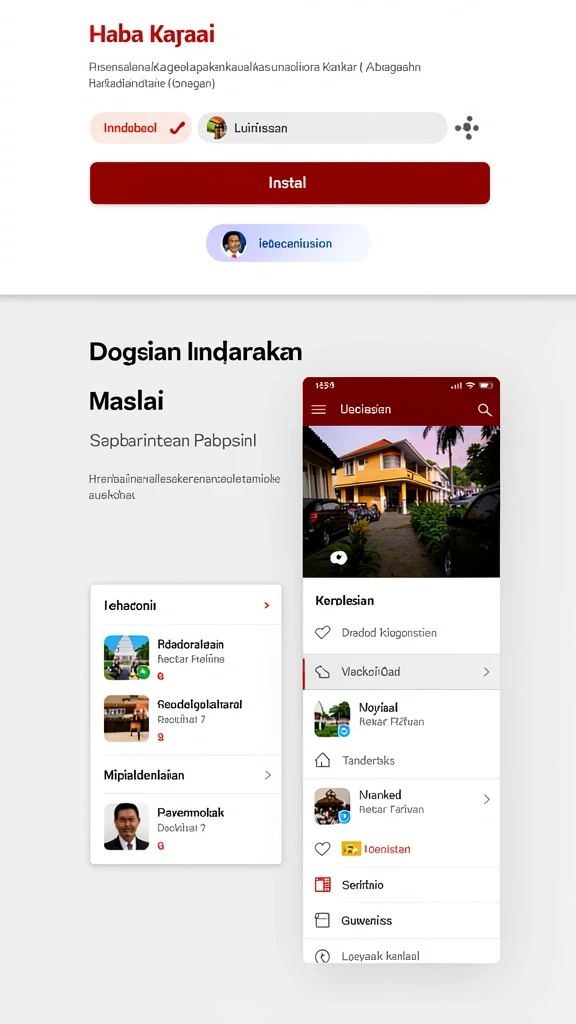Open the Seodelgolahraral thumbnail
The width and height of the screenshot is (576, 1024).
127,718
